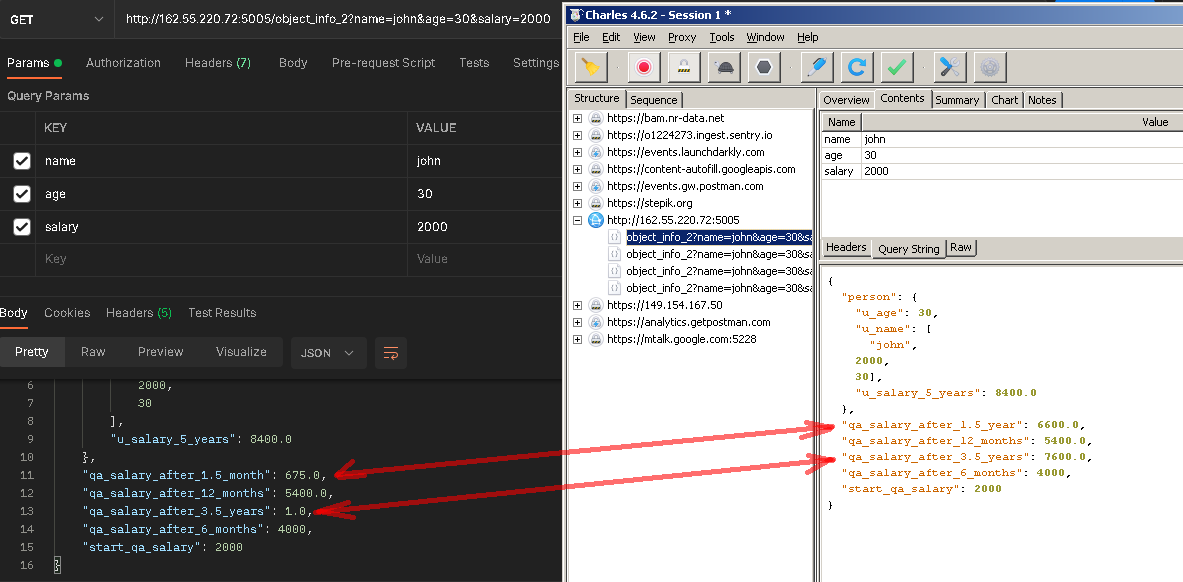Click the repeat request blue arrow icon
Viewport: 1183px width, 582px height.
pos(856,67)
